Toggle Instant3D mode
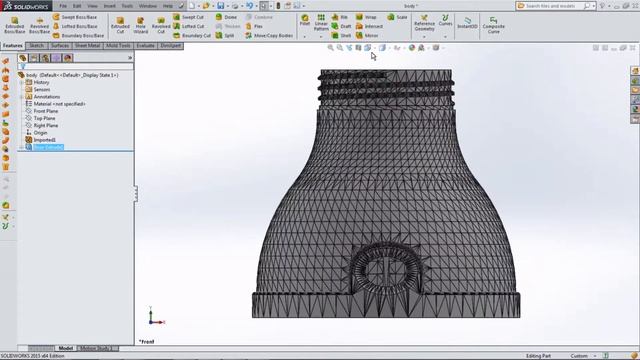The width and height of the screenshot is (640, 360). 467,23
